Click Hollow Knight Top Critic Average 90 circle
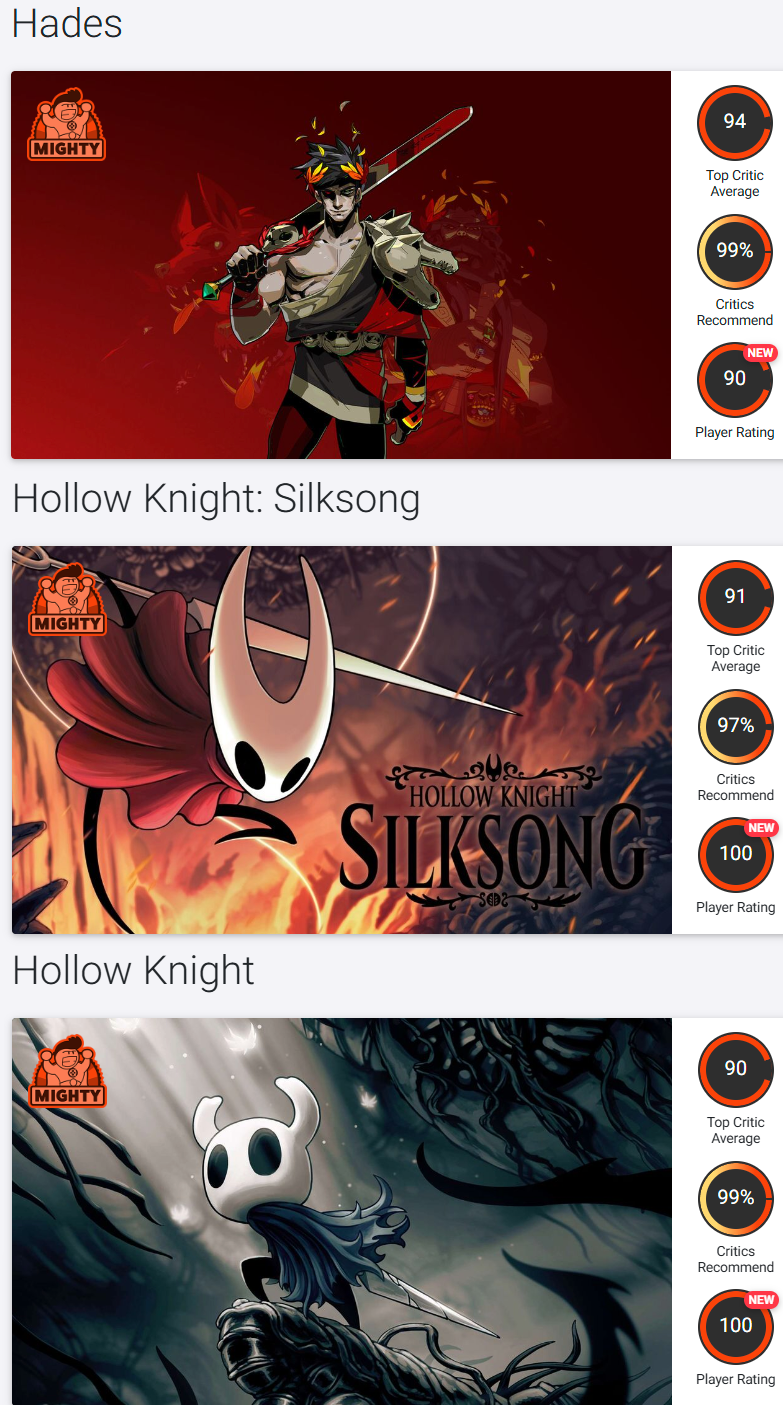Screen dimensions: 783x1405 736,1069
